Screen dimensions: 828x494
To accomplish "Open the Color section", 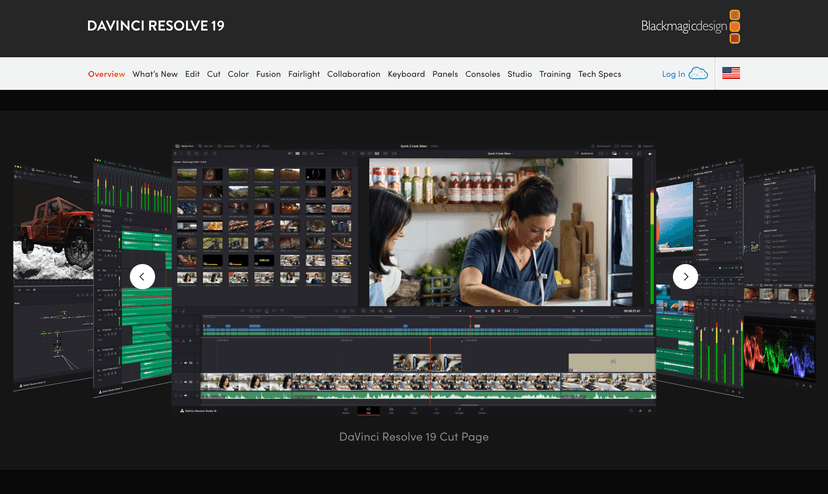I will pos(238,74).
